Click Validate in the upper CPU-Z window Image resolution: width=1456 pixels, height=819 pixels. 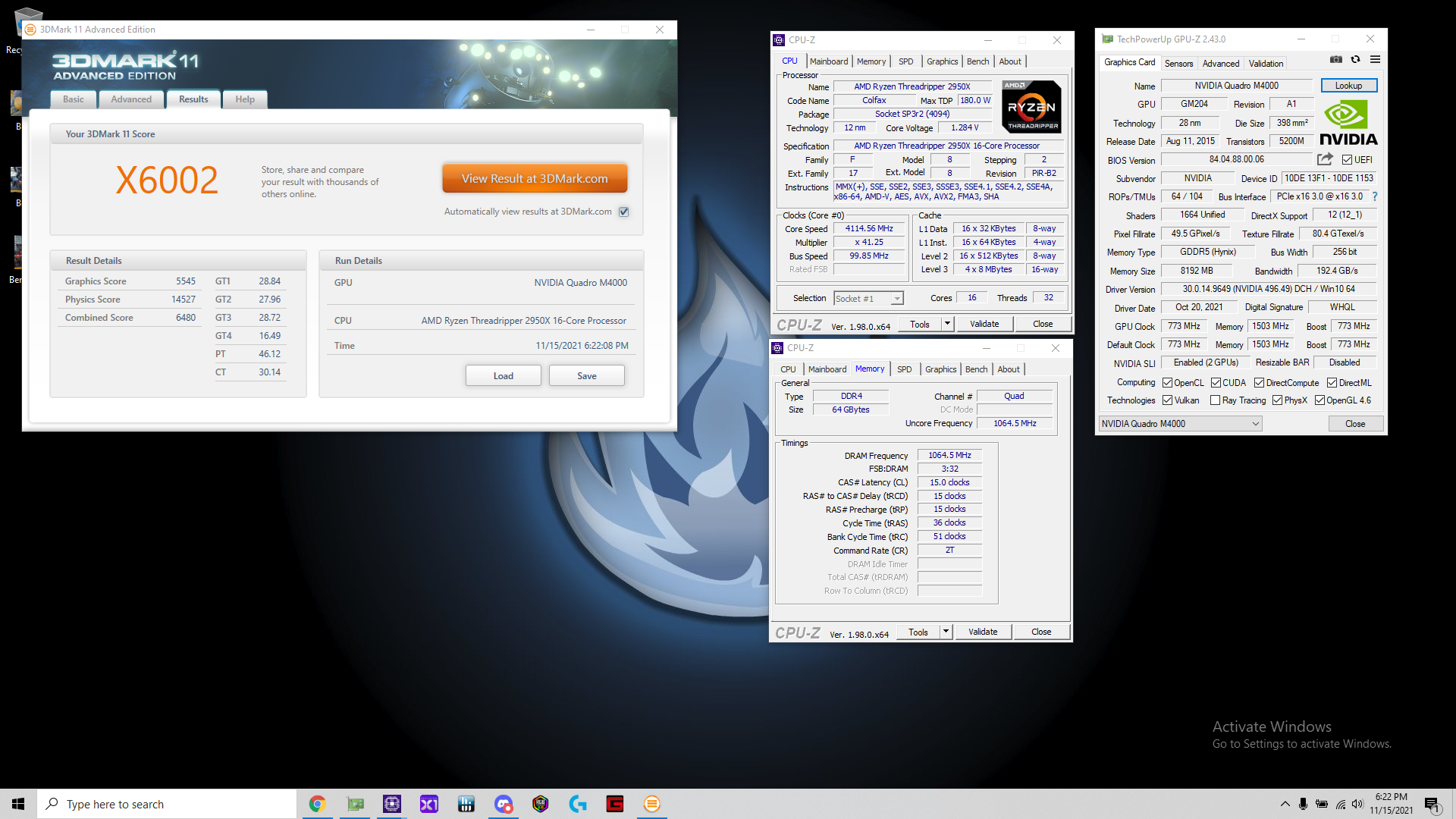pos(984,324)
